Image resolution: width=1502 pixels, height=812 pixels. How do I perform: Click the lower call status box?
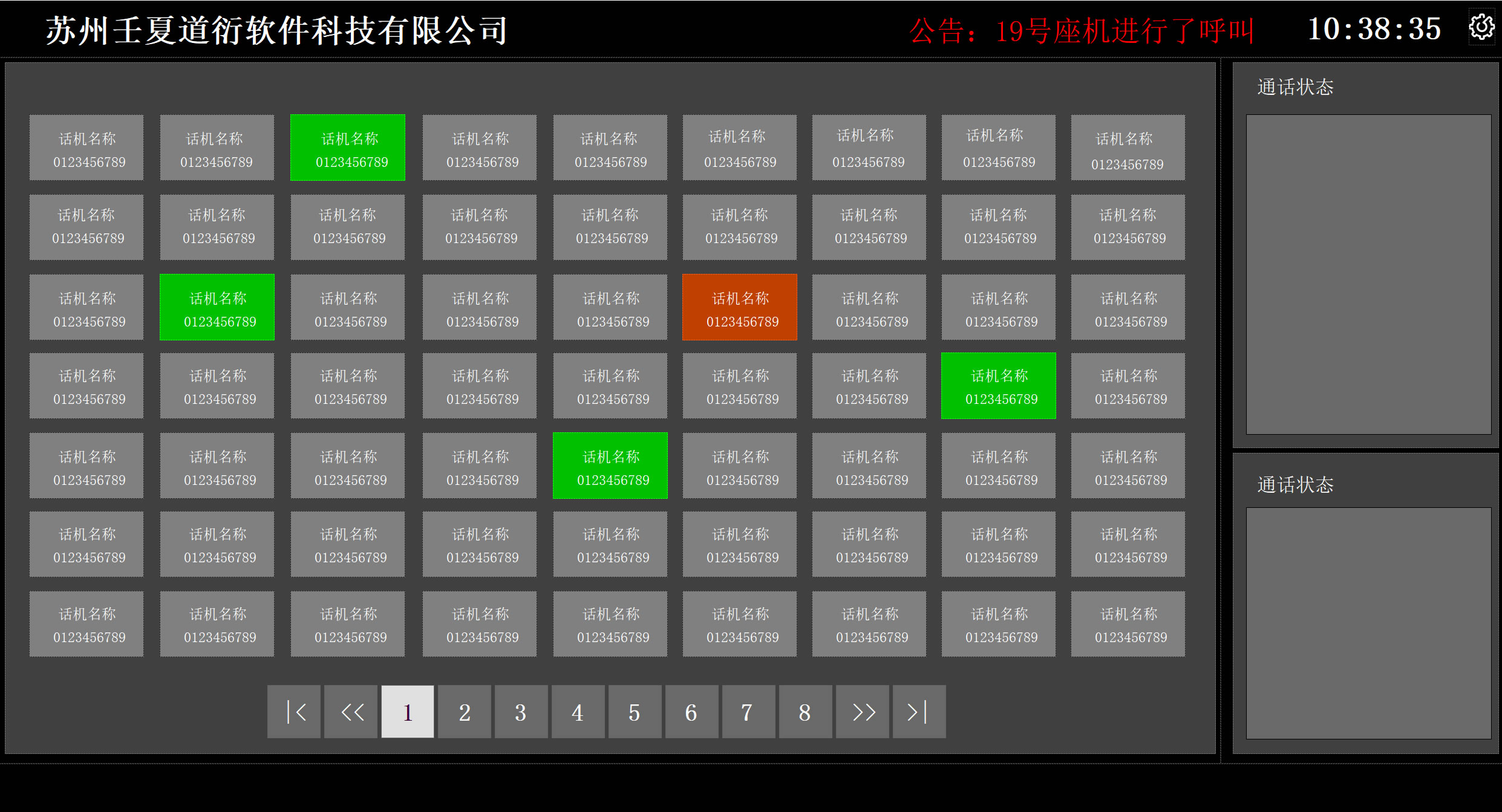(x=1368, y=623)
